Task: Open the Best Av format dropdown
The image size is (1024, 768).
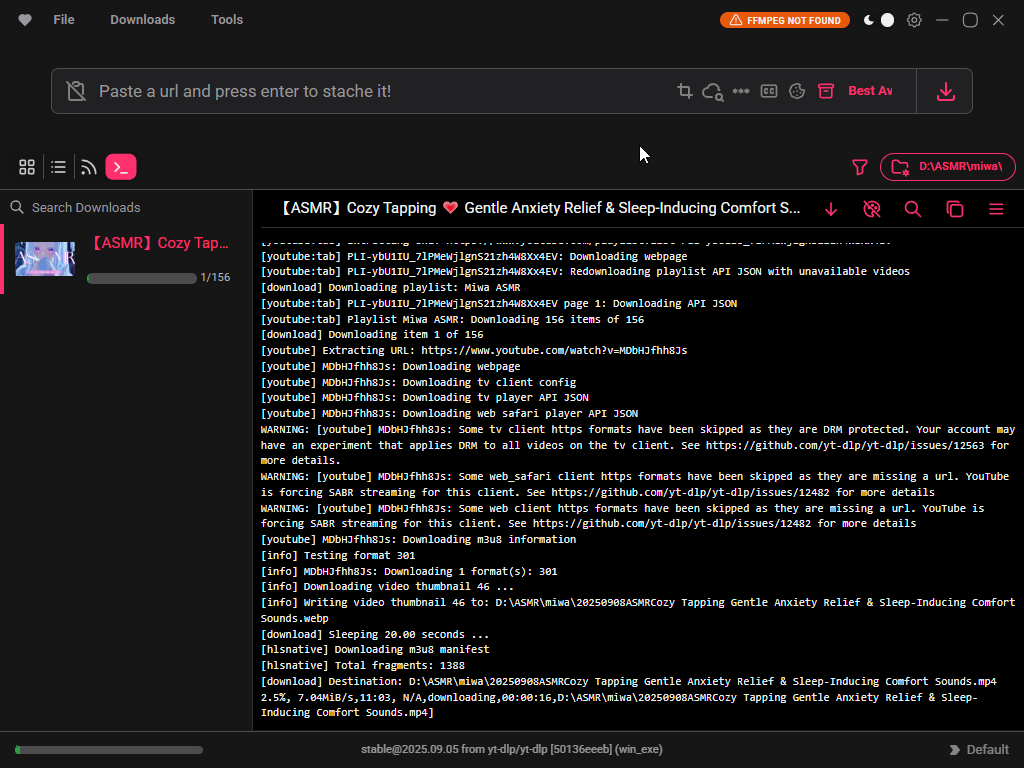Action: click(870, 91)
